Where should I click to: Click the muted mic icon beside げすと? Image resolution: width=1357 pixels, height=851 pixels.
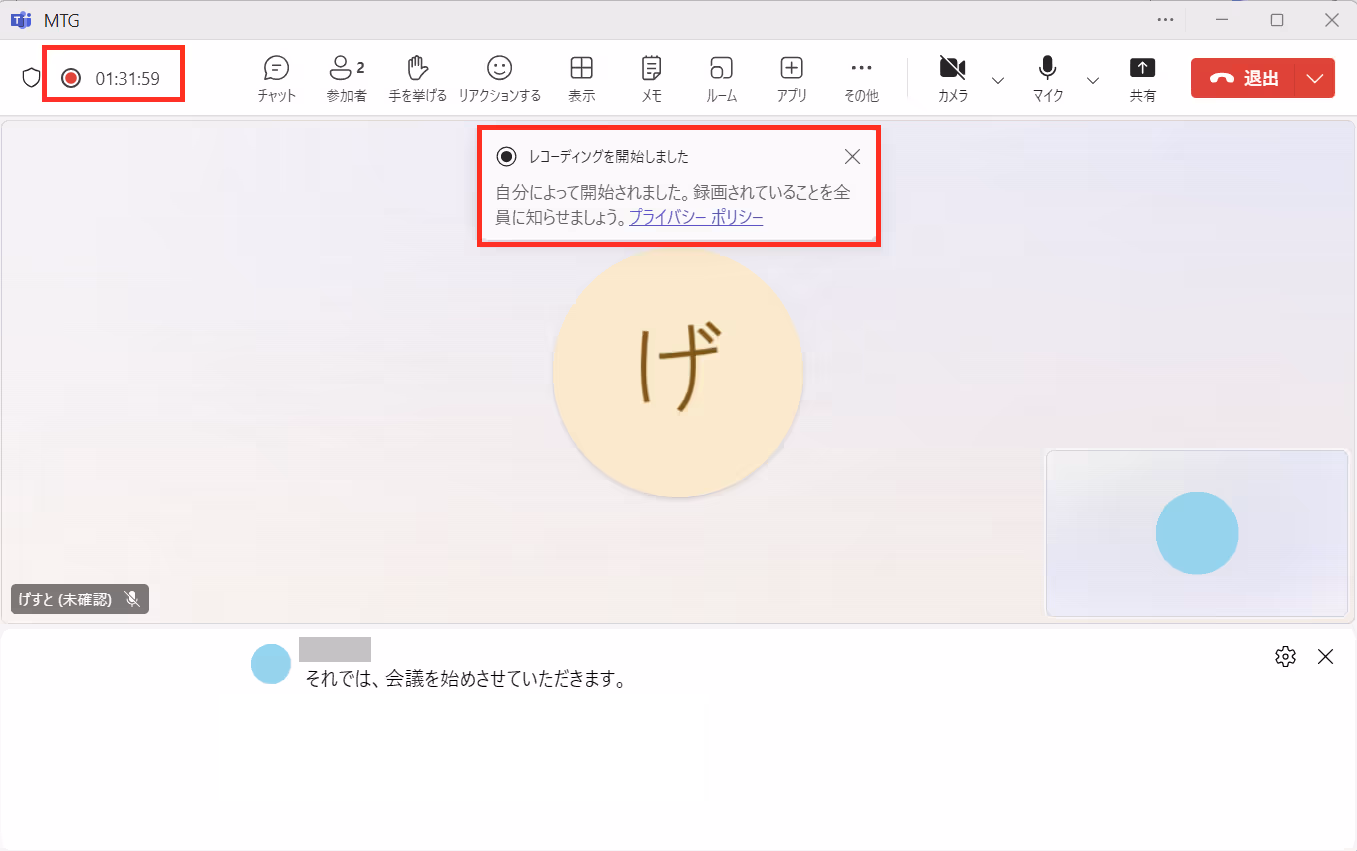(x=132, y=599)
